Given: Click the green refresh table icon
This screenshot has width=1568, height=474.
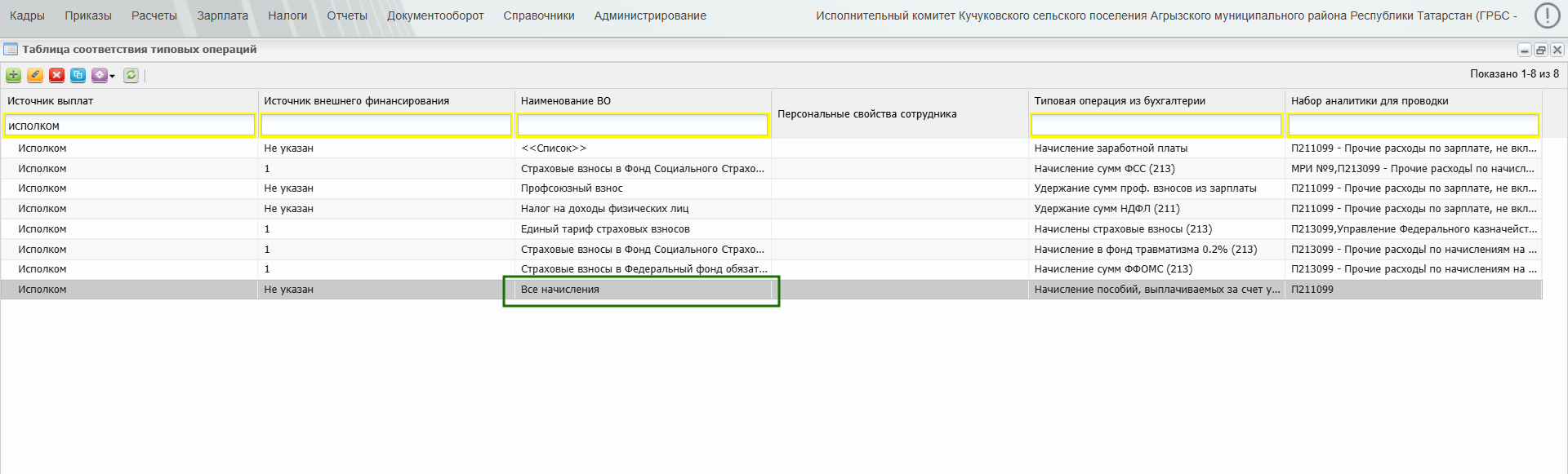Looking at the screenshot, I should pos(131,76).
